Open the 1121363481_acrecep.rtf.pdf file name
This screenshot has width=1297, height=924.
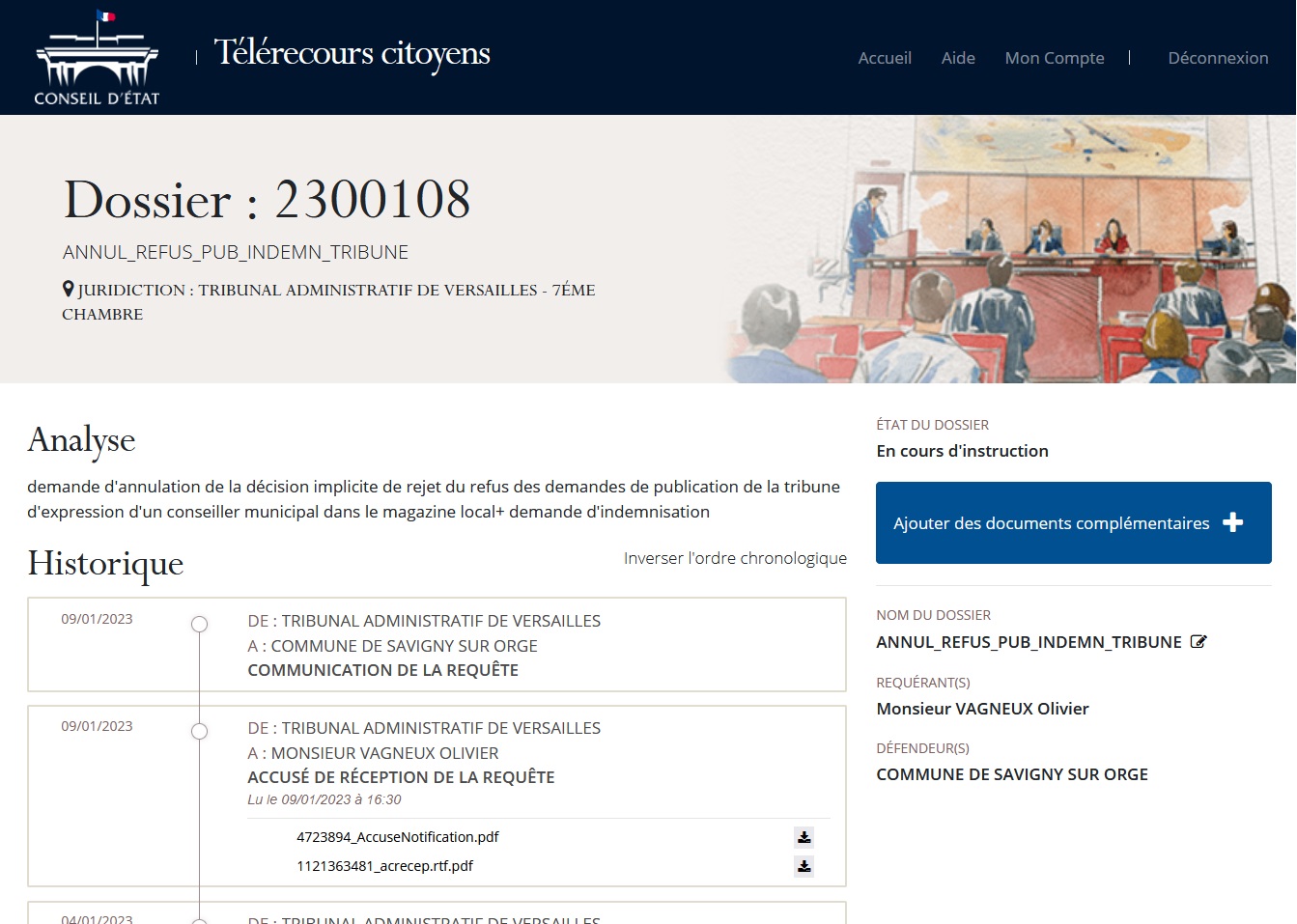pos(384,866)
